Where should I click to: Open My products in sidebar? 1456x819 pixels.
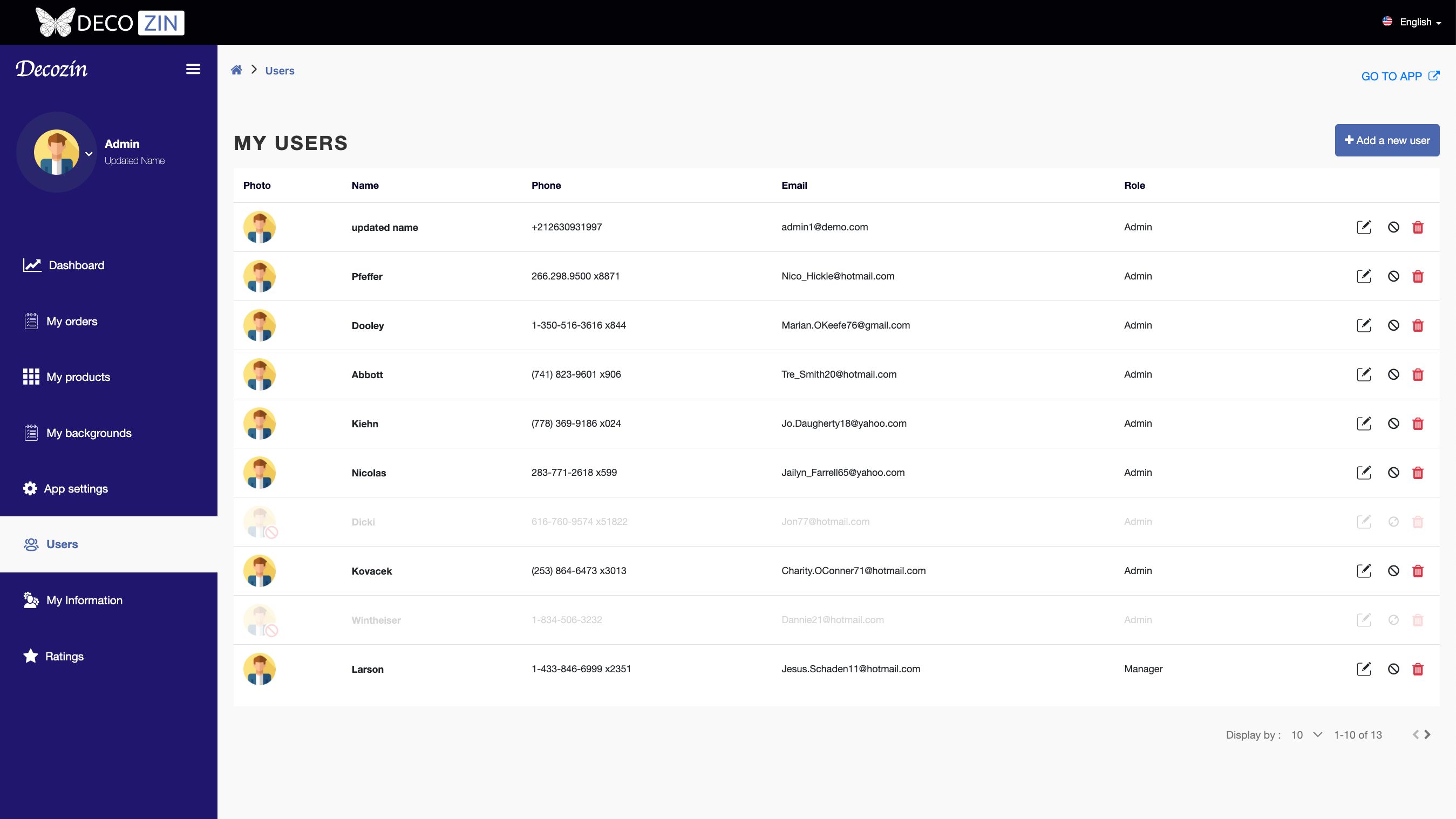pos(78,377)
